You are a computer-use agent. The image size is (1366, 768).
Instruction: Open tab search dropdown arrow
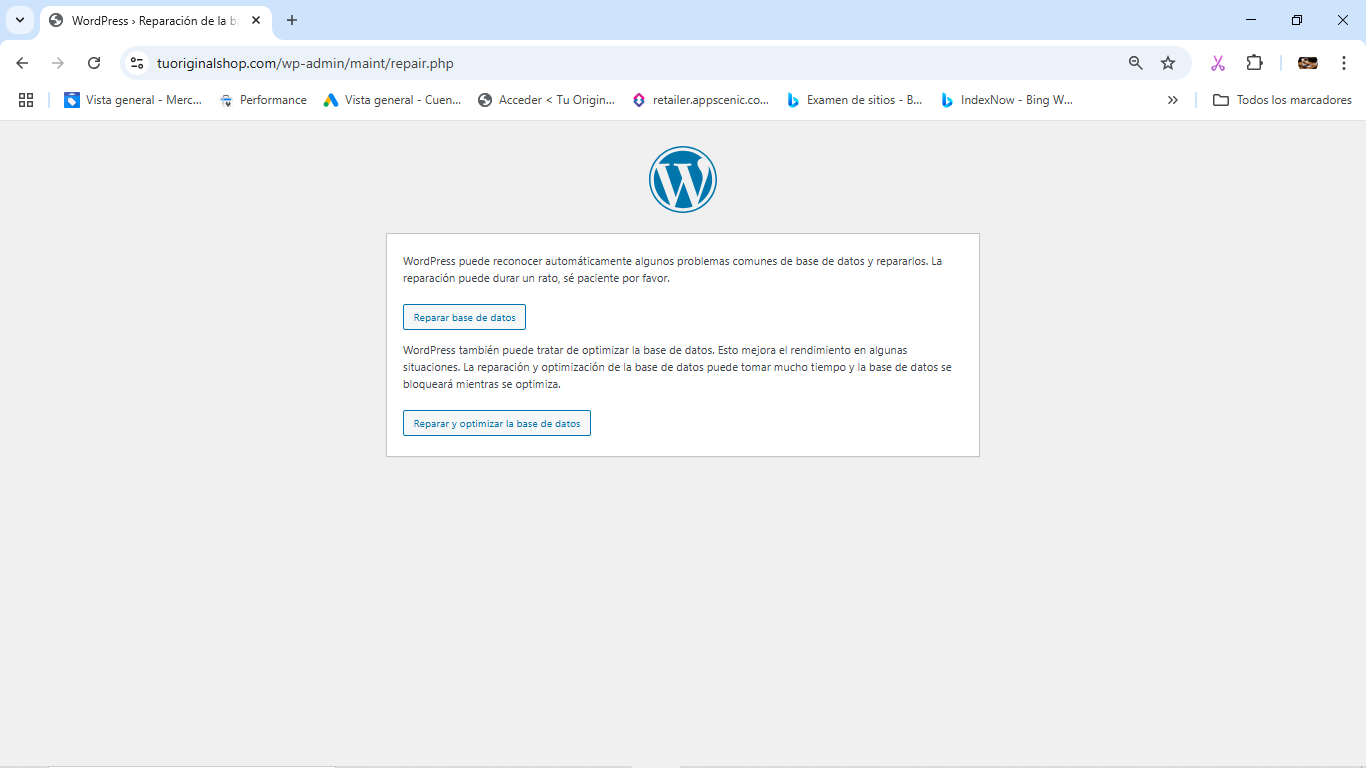click(19, 20)
